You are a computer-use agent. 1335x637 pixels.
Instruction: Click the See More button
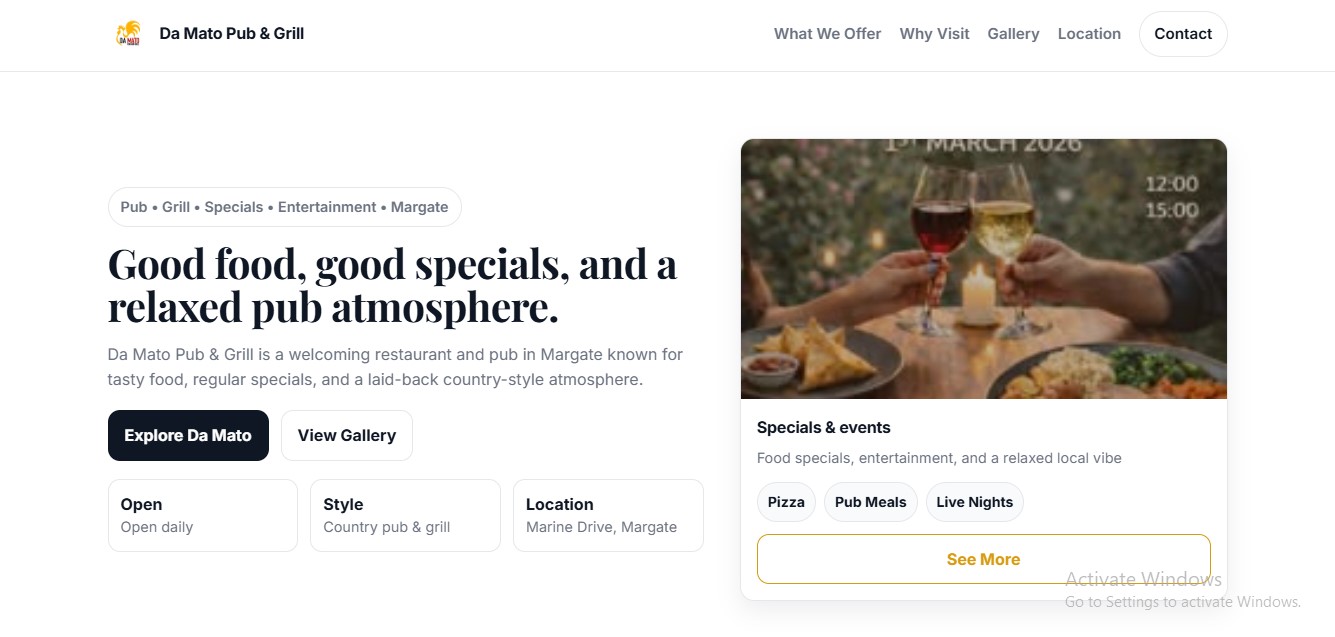(983, 559)
